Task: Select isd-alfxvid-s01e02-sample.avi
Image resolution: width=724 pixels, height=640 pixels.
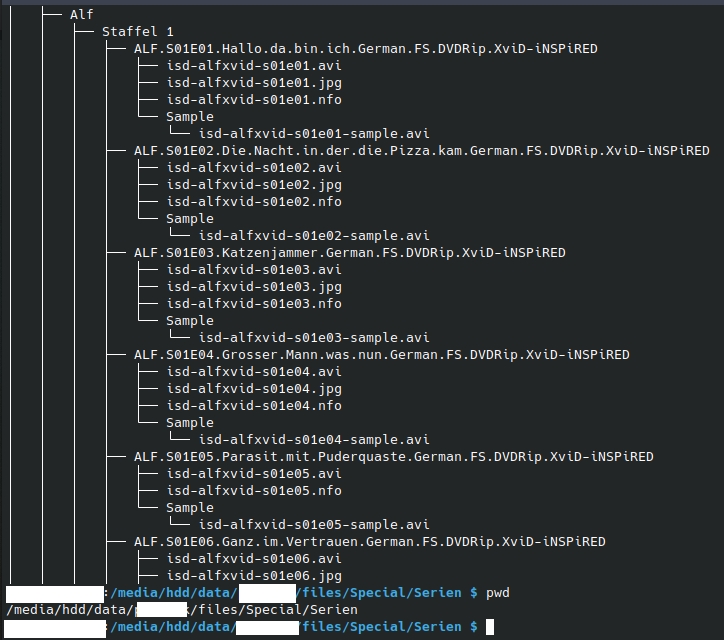Action: pyautogui.click(x=314, y=236)
